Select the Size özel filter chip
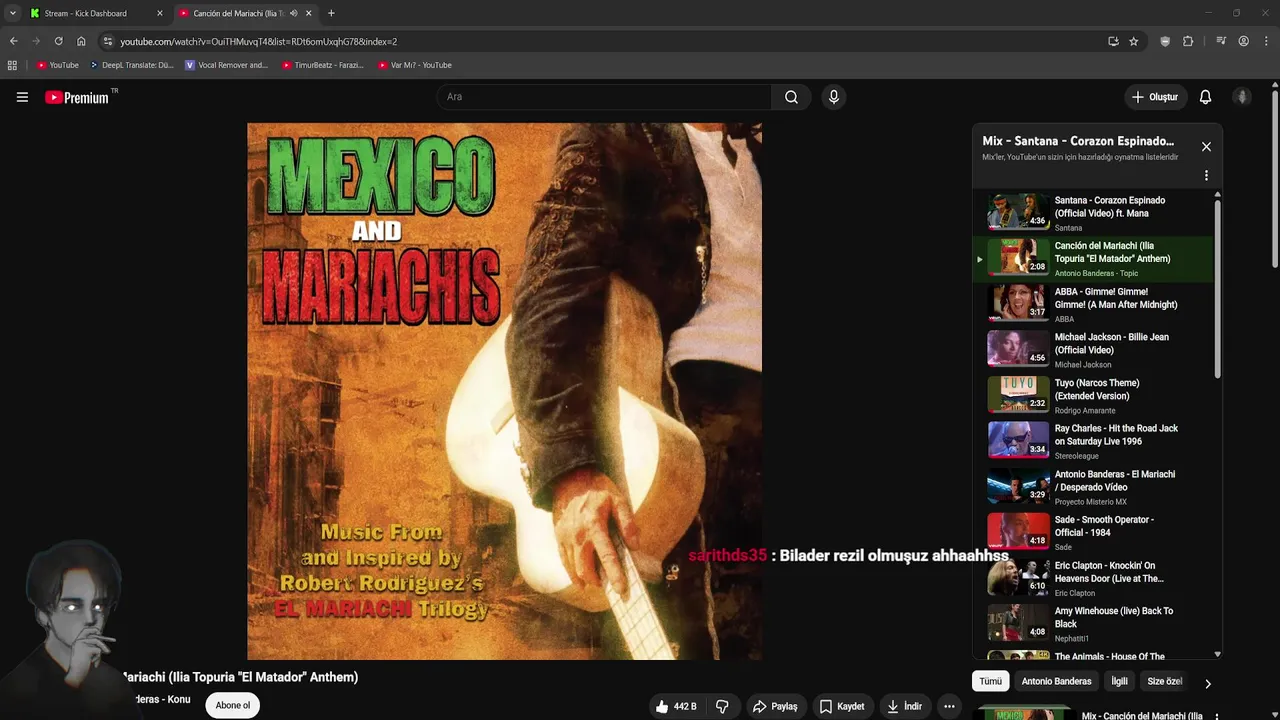 point(1164,681)
